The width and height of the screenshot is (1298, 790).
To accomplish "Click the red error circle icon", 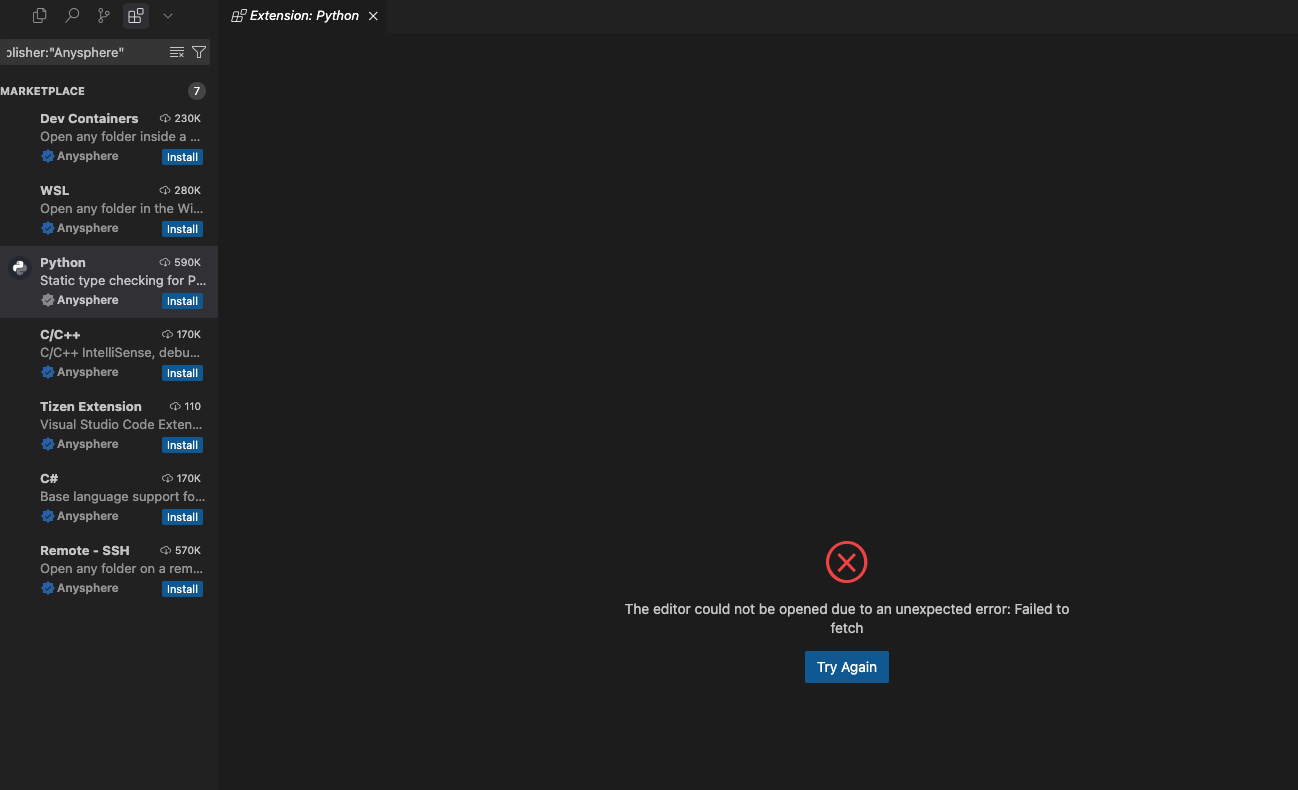I will pyautogui.click(x=847, y=562).
